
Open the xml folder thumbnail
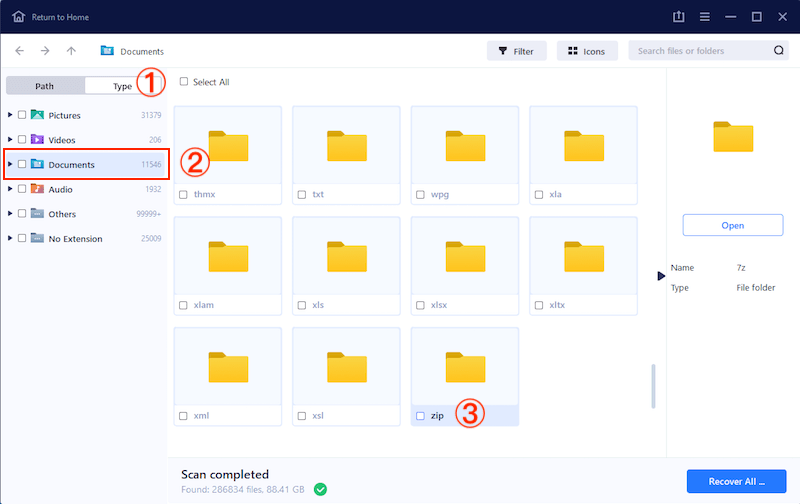(x=228, y=367)
